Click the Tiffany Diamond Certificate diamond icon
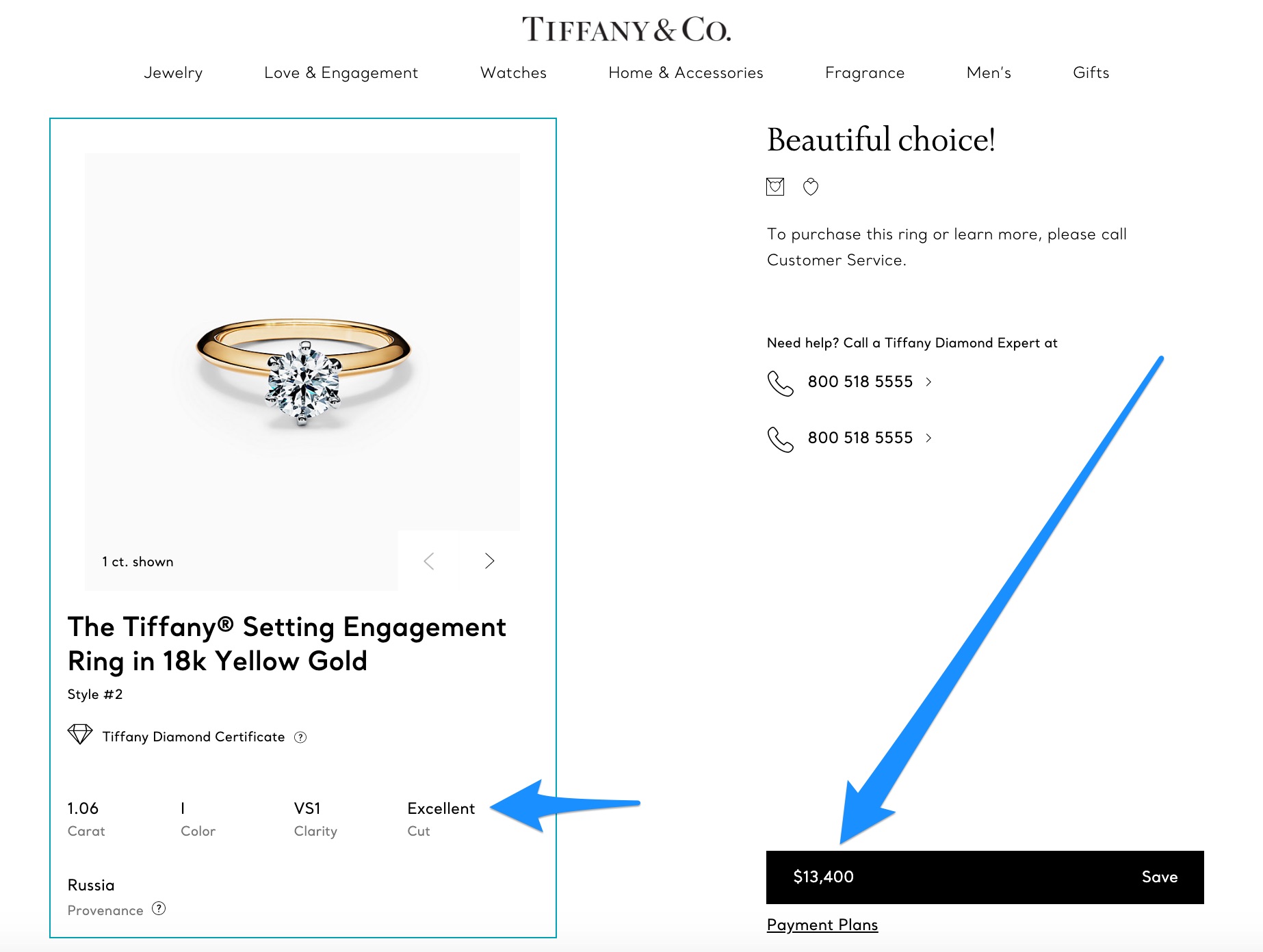The image size is (1263, 952). click(x=80, y=735)
